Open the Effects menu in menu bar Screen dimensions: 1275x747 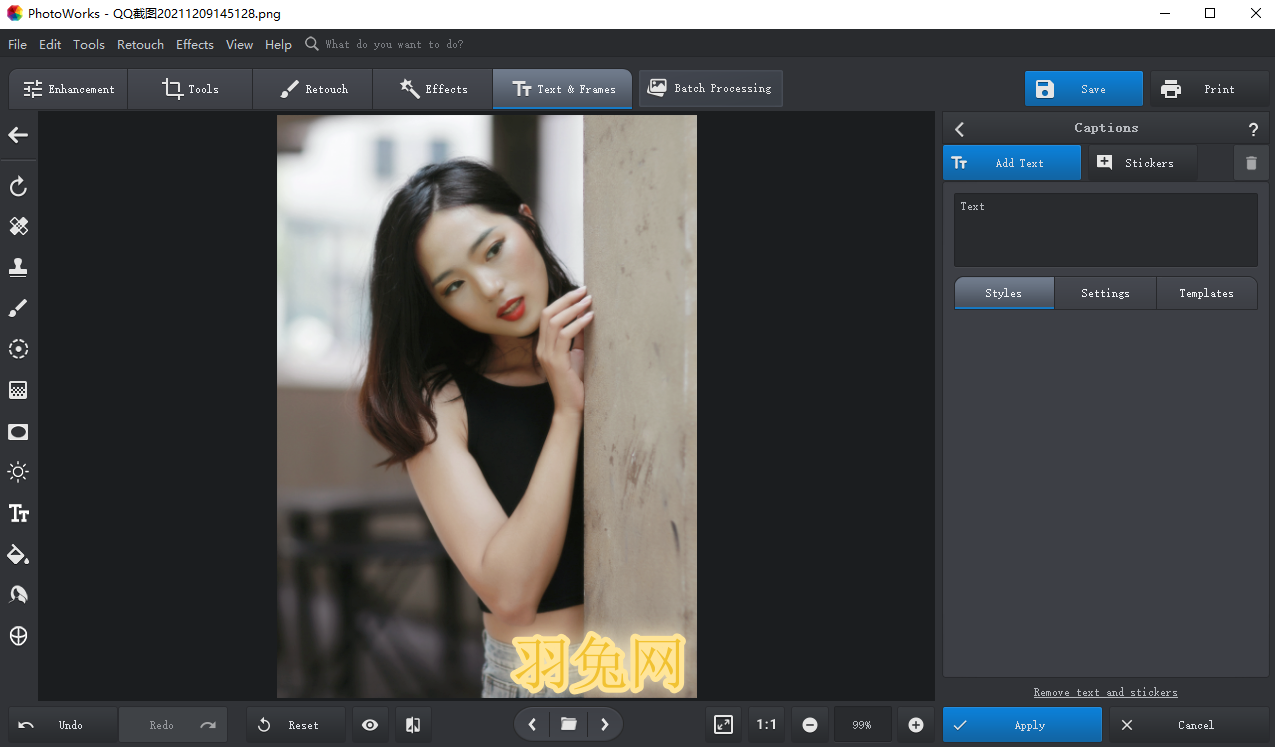[194, 44]
